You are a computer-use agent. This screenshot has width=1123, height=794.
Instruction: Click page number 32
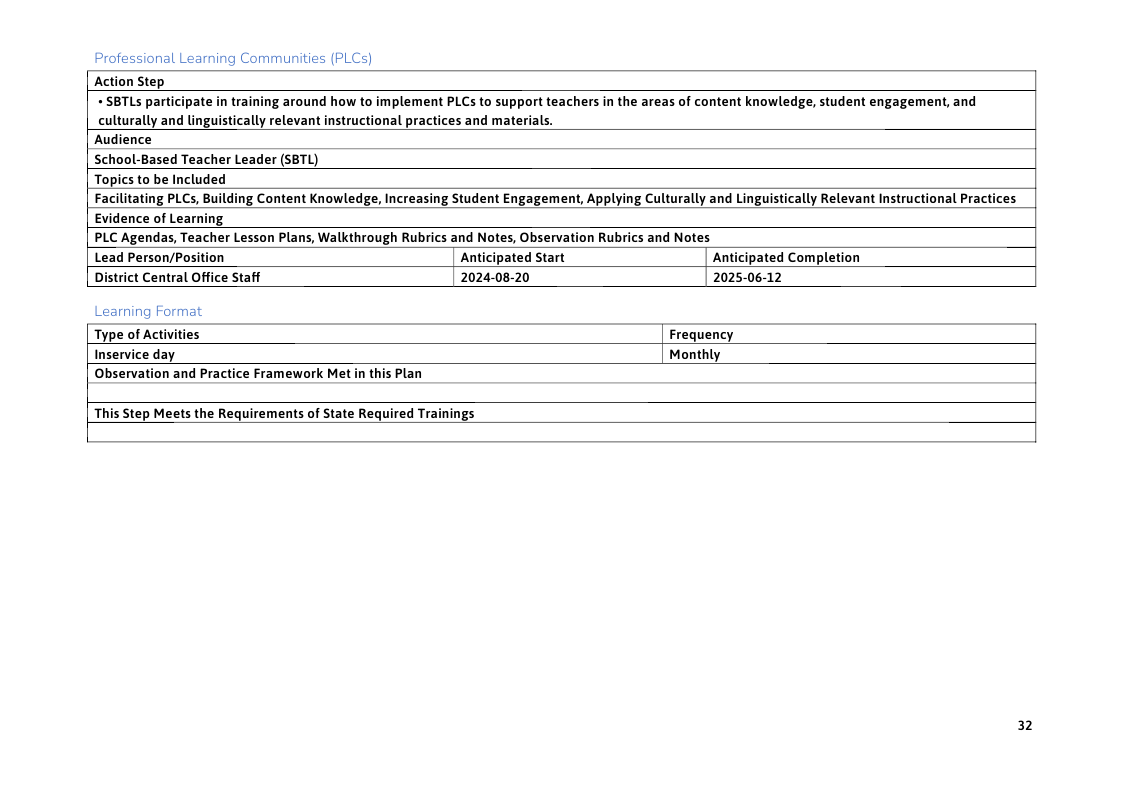click(x=1025, y=725)
